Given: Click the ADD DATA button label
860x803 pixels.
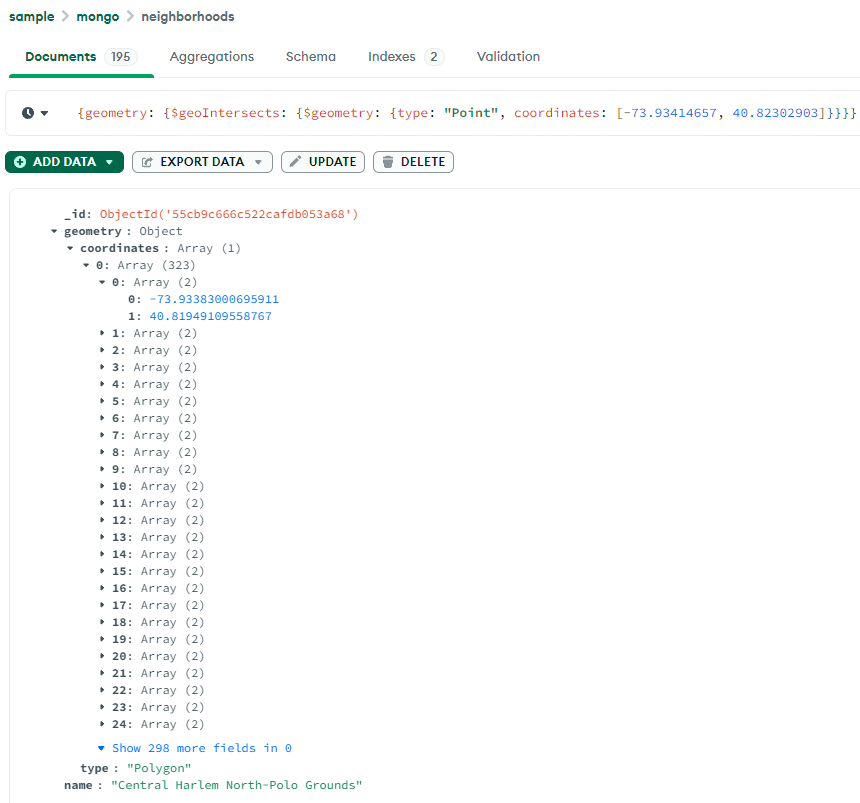Looking at the screenshot, I should pyautogui.click(x=64, y=162).
